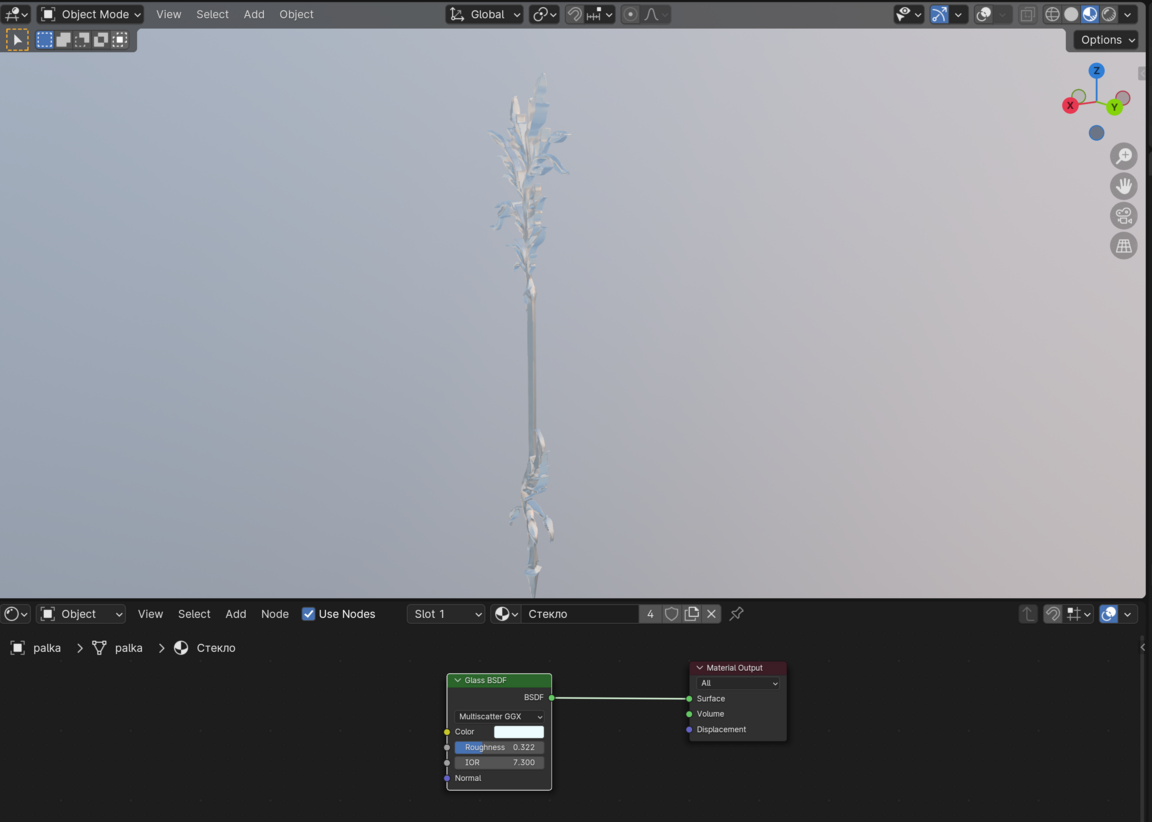Click the X axis on navigation gizmo
The height and width of the screenshot is (822, 1152).
(x=1070, y=106)
